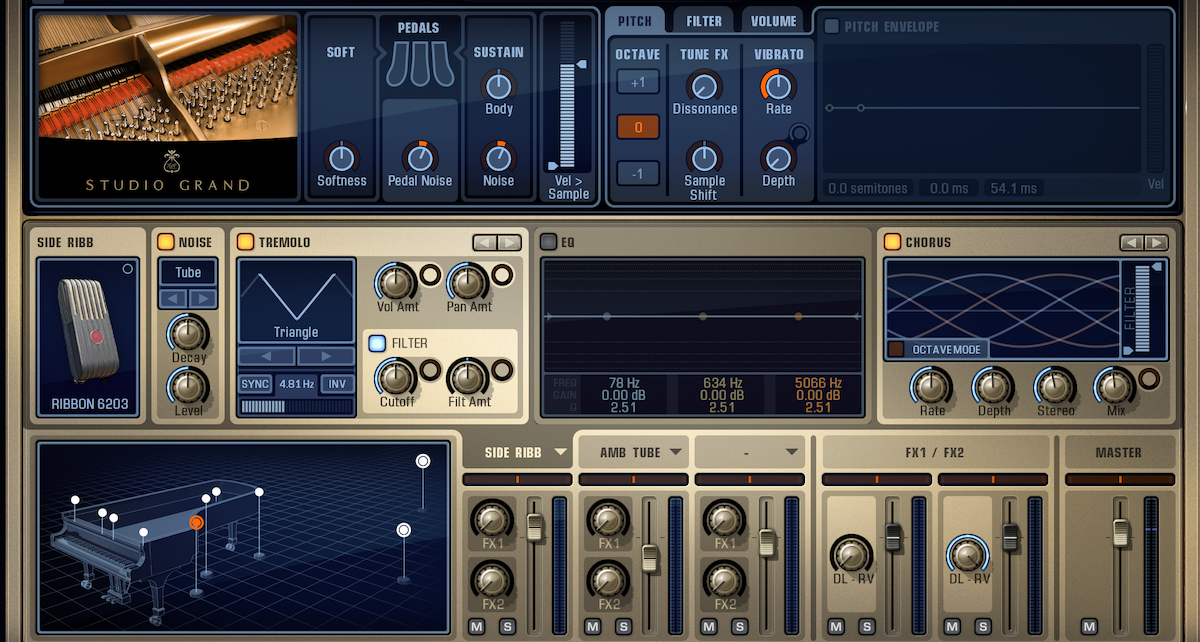Set Octave to +1
The image size is (1200, 642).
tap(637, 81)
